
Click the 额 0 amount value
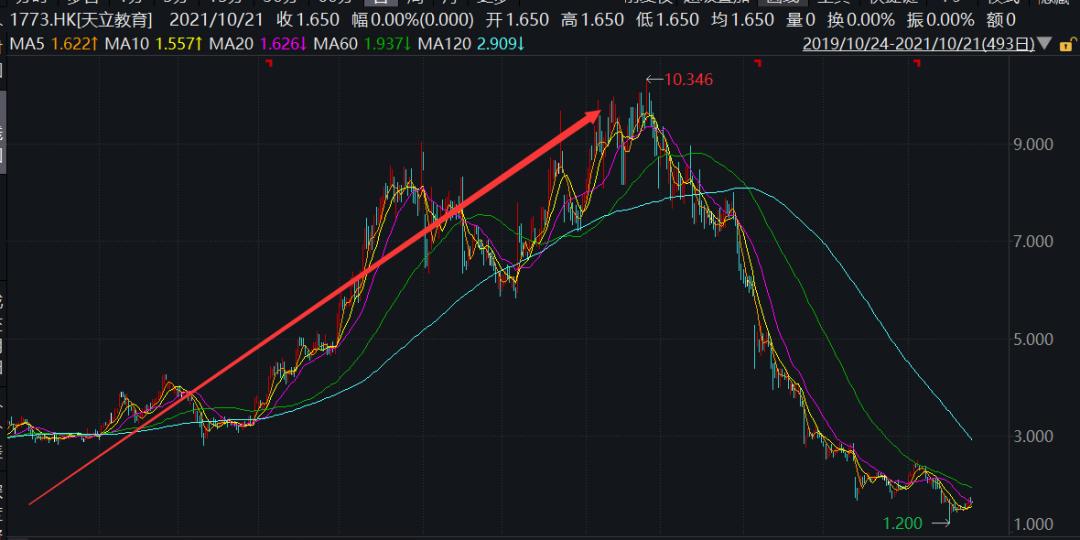coord(1001,20)
